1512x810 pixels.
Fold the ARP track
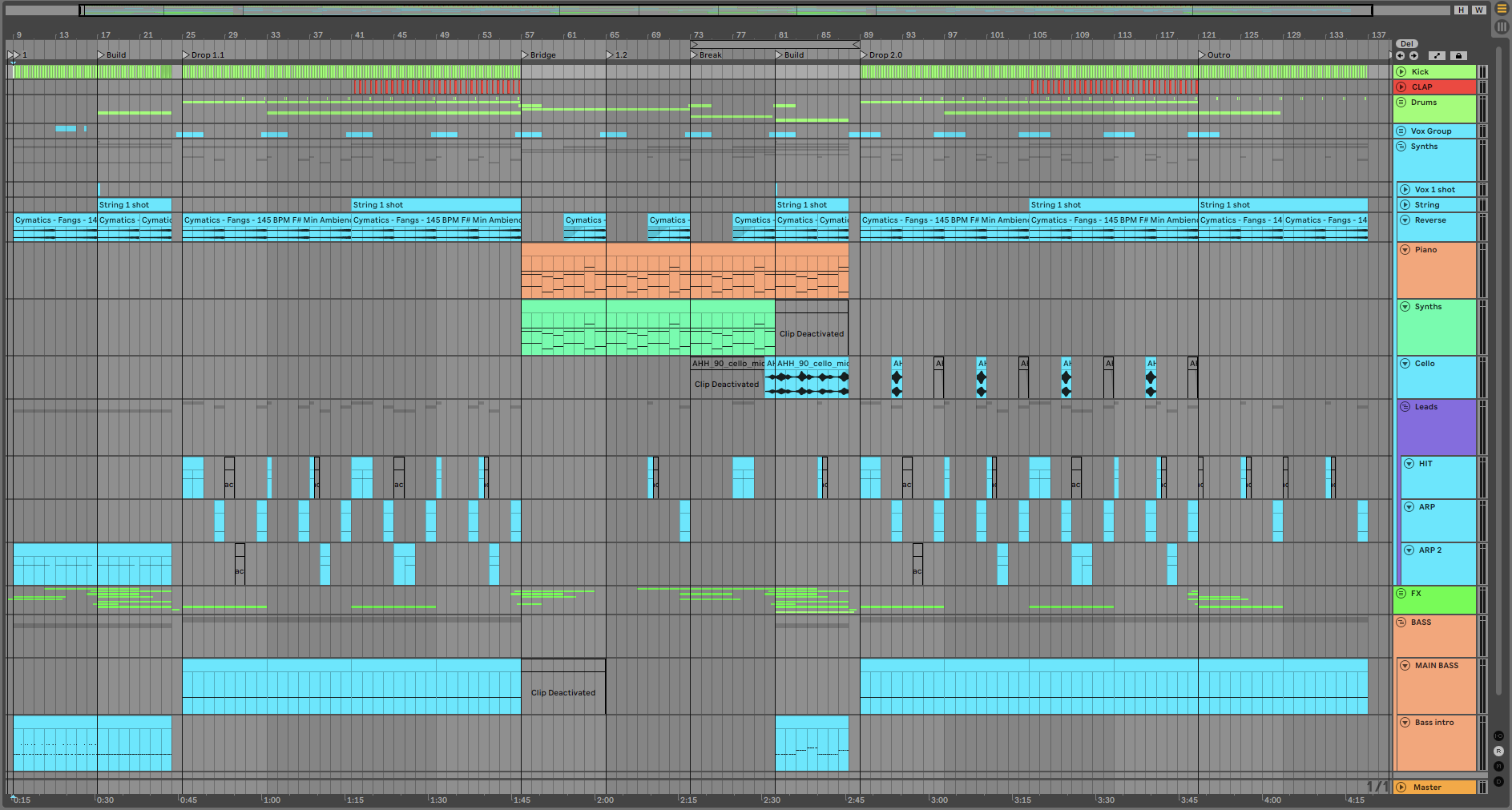click(x=1409, y=507)
